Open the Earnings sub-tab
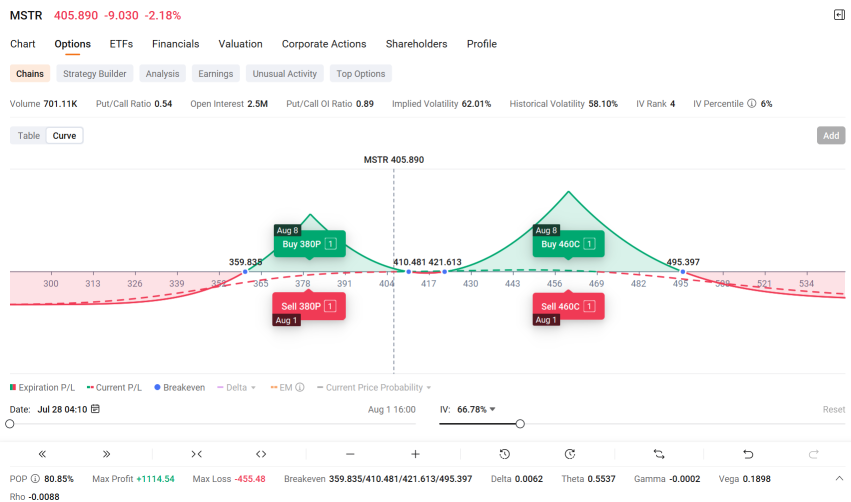Screen dimensions: 851x502 pyautogui.click(x=215, y=73)
